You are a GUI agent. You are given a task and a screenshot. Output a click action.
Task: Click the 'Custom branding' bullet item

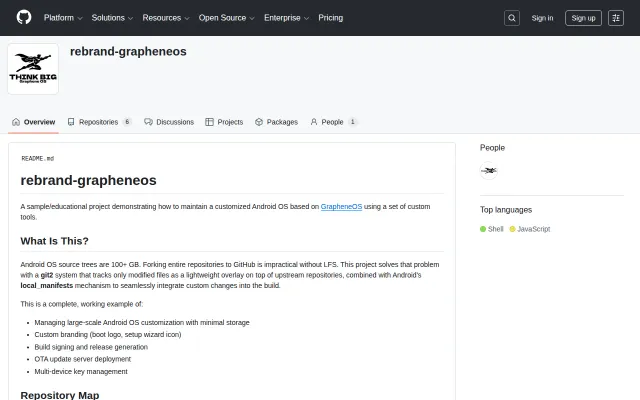click(x=108, y=334)
